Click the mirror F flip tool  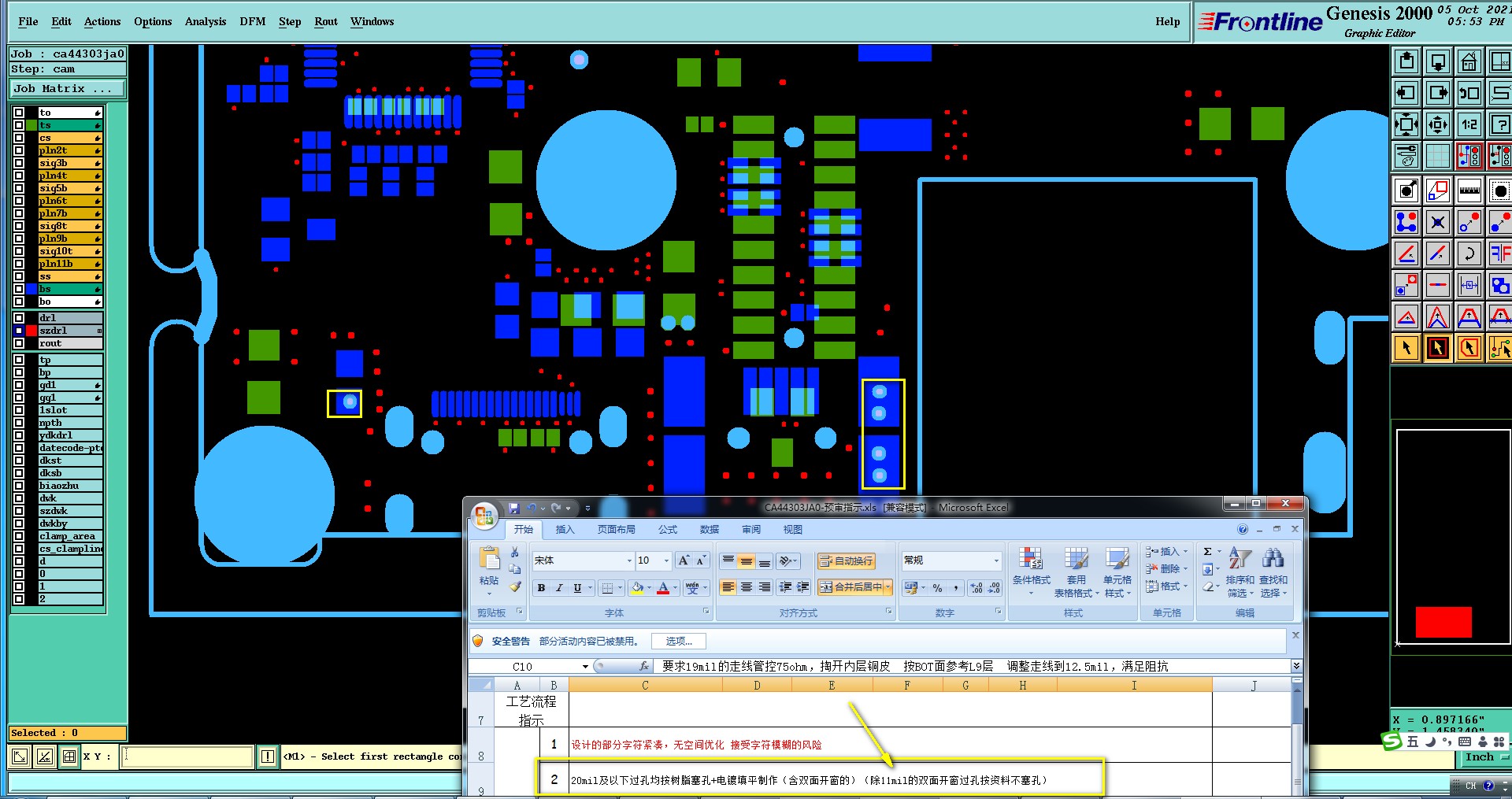coord(1499,253)
